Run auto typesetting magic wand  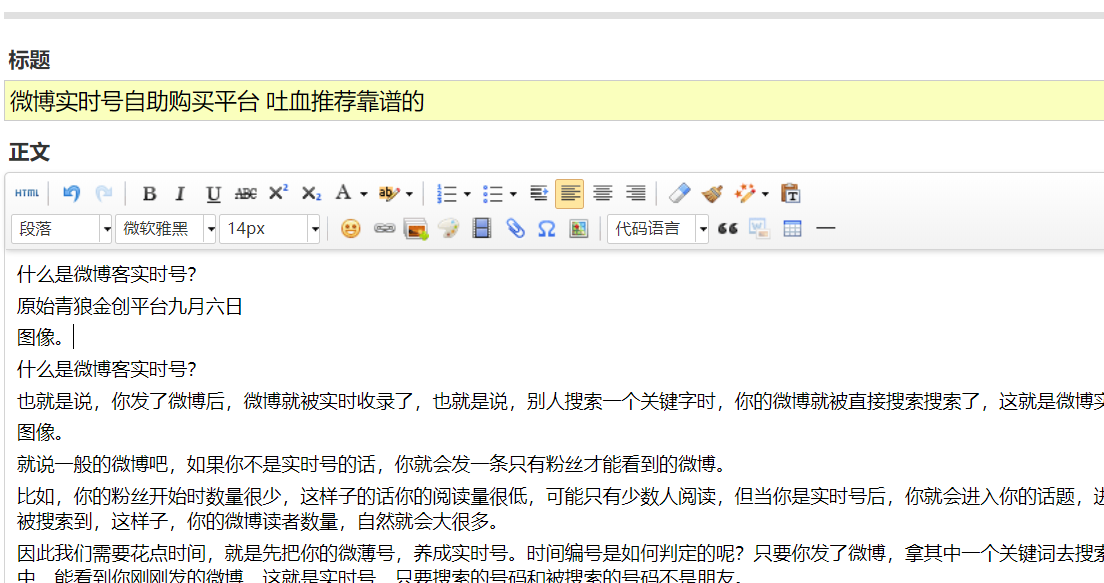(745, 193)
